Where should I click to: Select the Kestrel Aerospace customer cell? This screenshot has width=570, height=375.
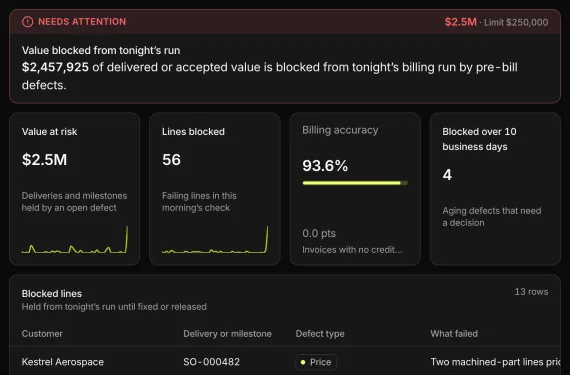pyautogui.click(x=63, y=362)
